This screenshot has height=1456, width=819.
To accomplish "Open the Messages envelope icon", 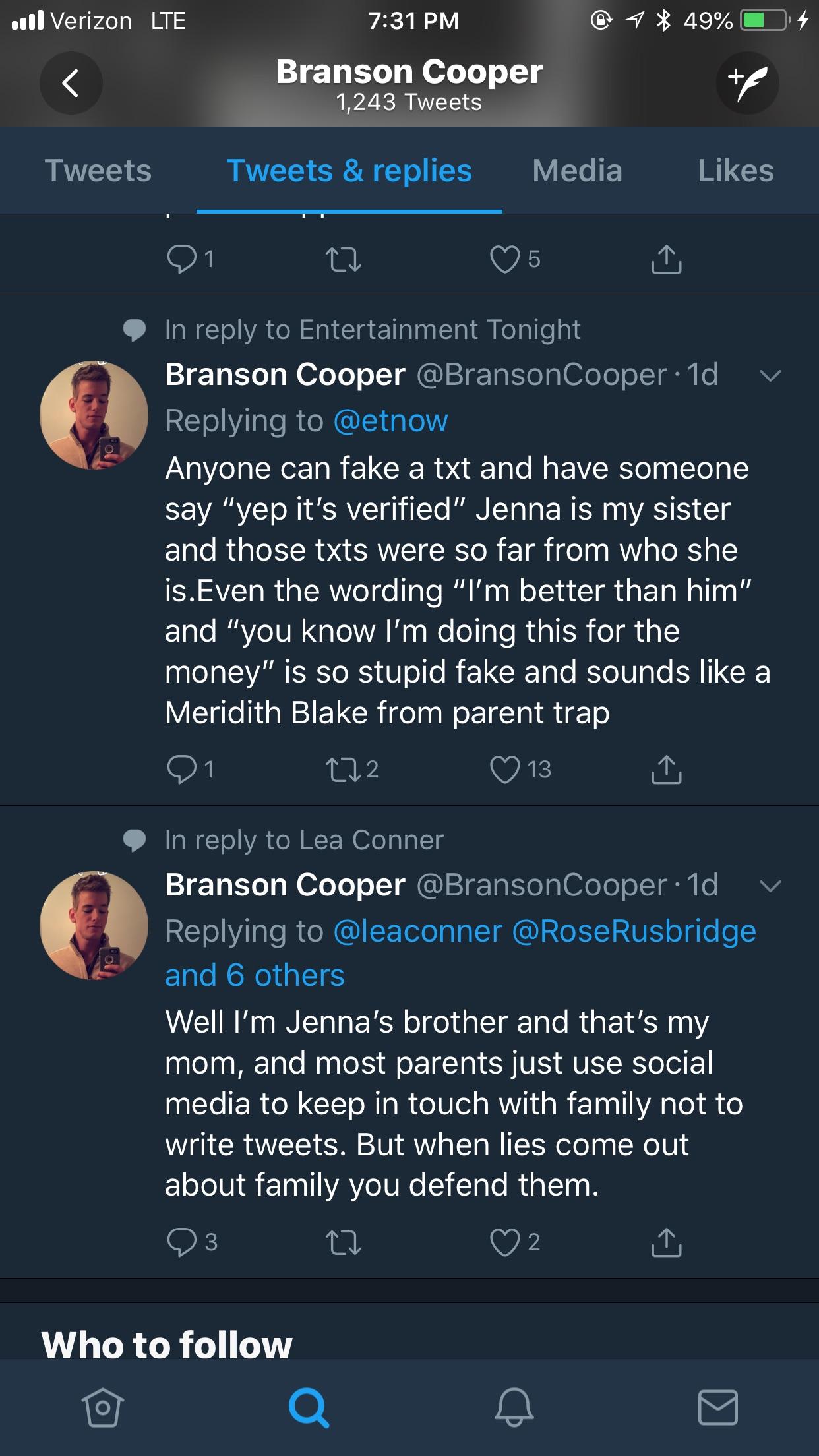I will pos(717,1407).
